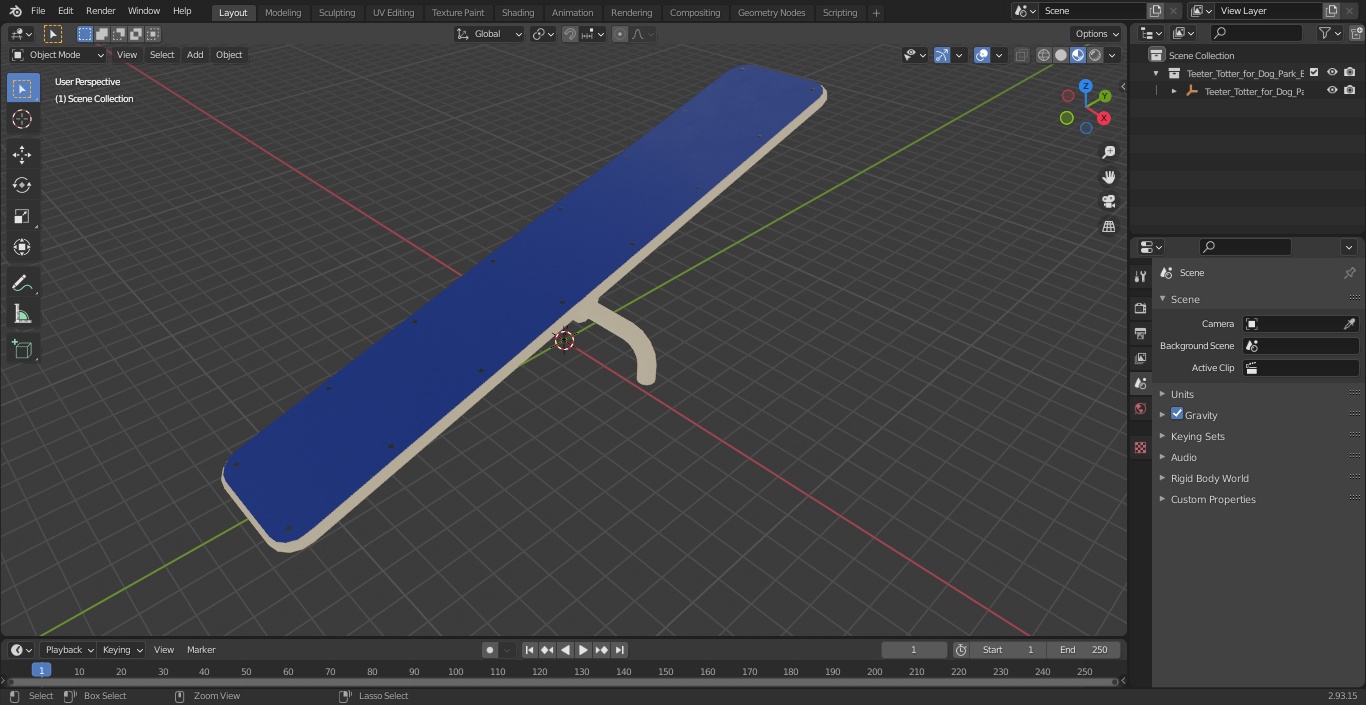Open the View Layer properties tab

point(1140,358)
